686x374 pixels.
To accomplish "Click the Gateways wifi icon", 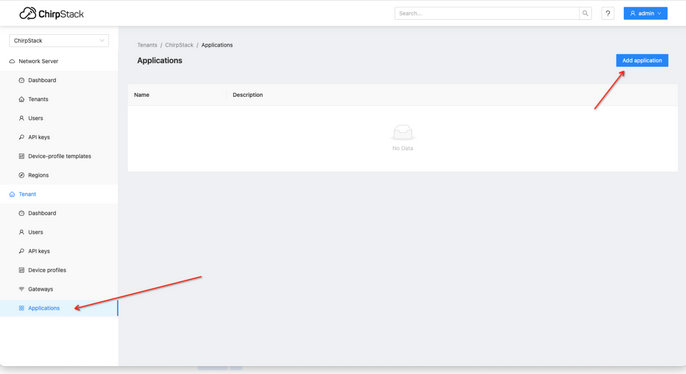I will click(21, 289).
